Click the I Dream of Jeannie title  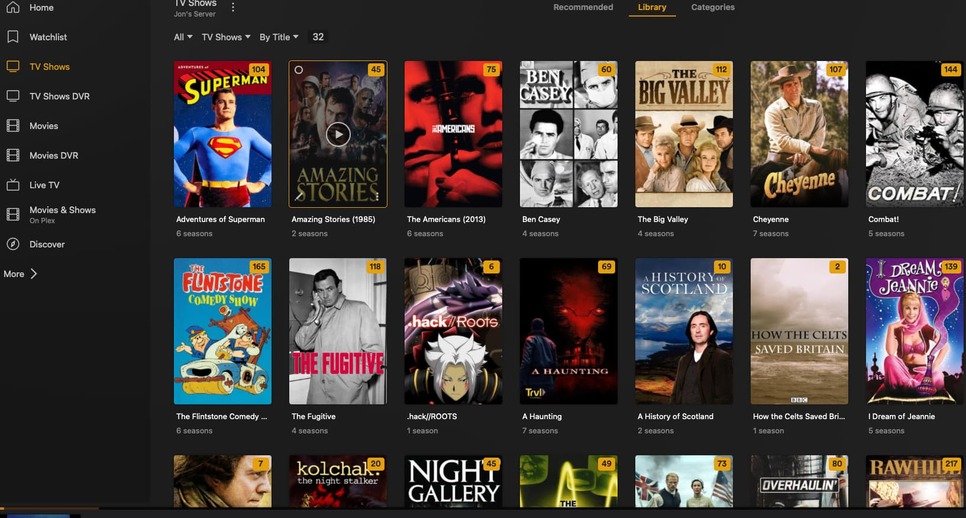901,416
